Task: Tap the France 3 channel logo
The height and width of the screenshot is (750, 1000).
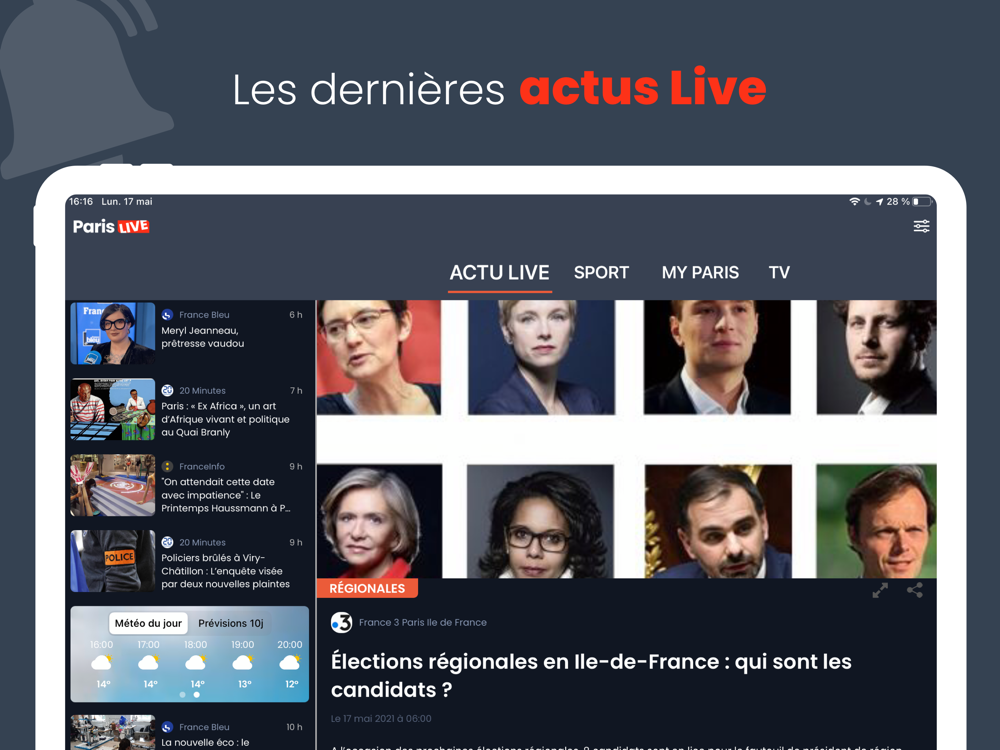Action: tap(341, 622)
